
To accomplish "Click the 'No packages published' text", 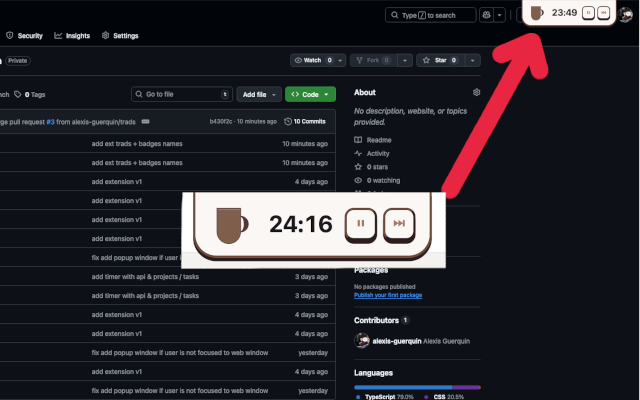I will coord(384,287).
